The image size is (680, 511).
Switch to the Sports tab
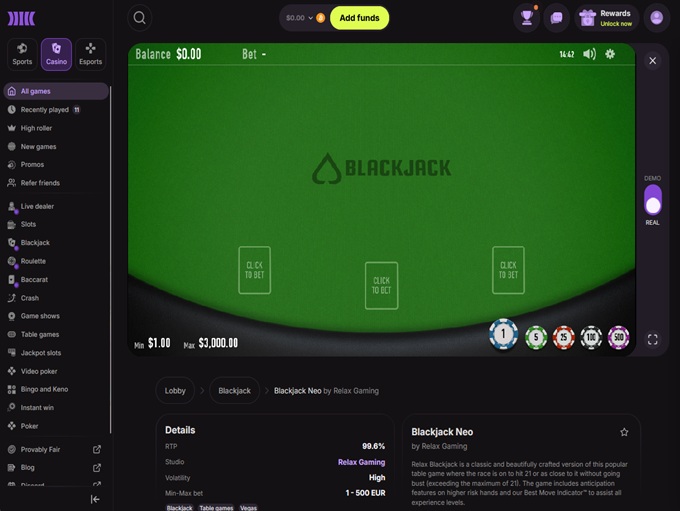pyautogui.click(x=22, y=54)
